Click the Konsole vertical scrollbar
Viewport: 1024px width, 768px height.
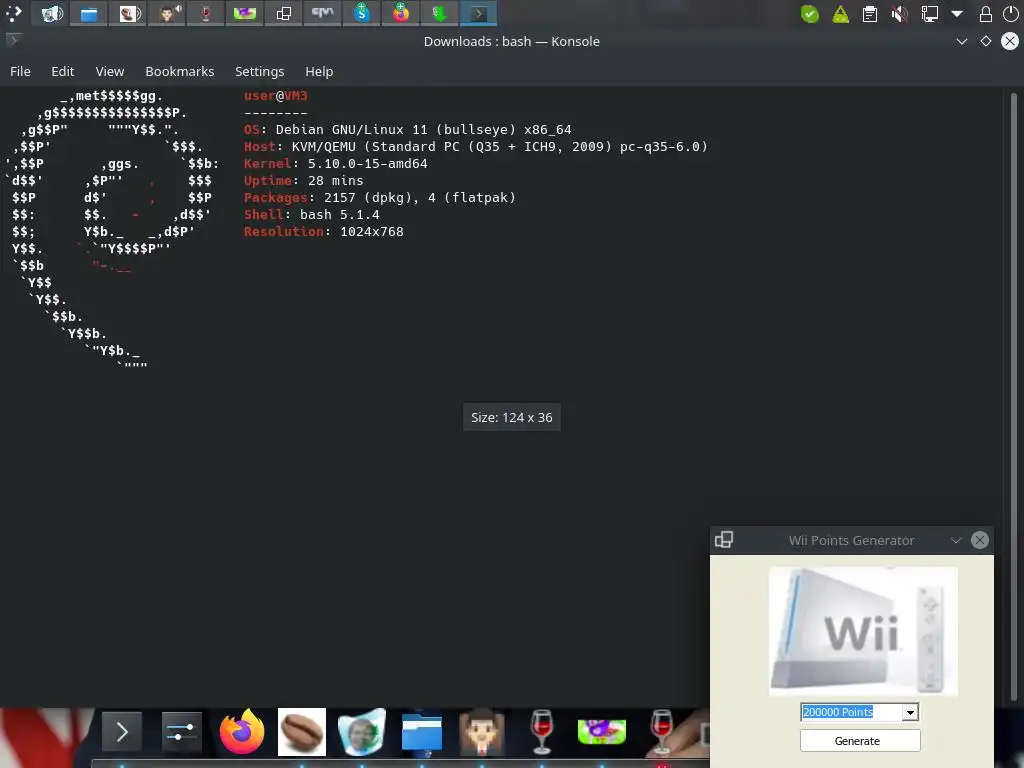tap(1014, 396)
